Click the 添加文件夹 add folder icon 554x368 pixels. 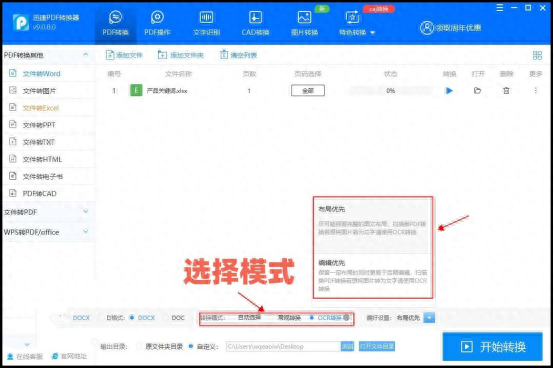pos(162,55)
